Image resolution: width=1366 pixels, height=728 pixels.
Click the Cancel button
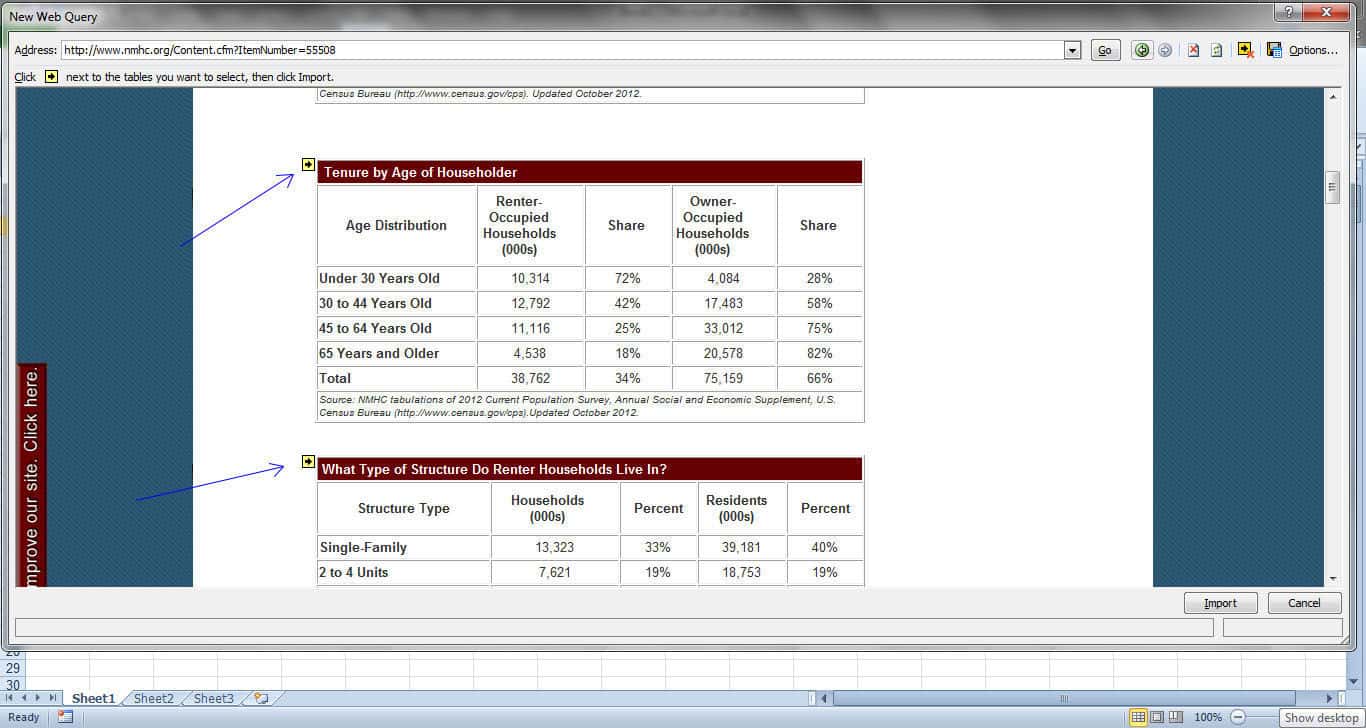[x=1304, y=603]
